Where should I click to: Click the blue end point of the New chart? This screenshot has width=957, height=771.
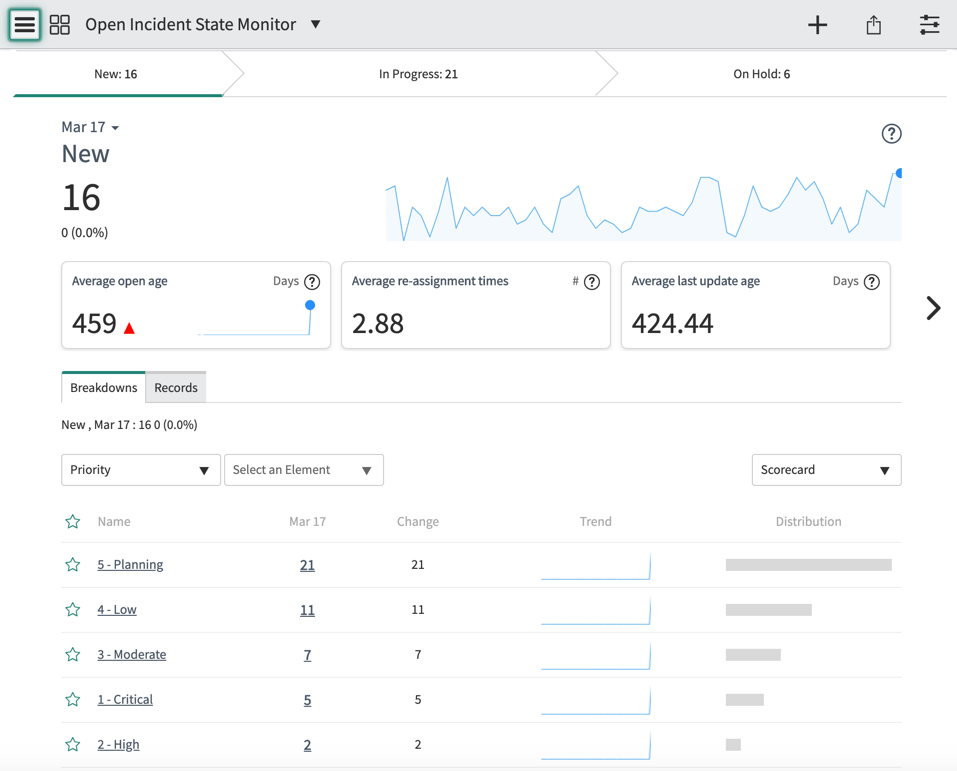click(x=898, y=173)
